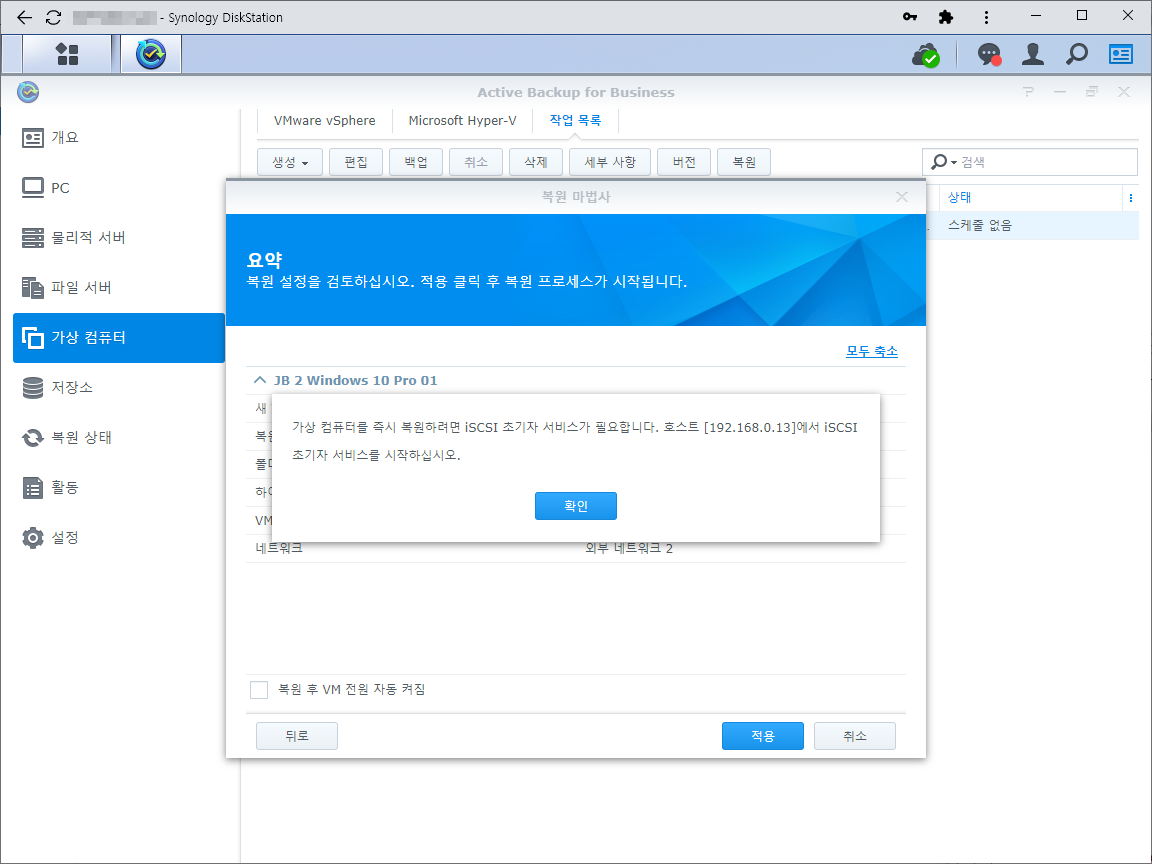Collapse the JB 2 Windows 10 Pro 01 section
This screenshot has height=864, width=1152.
point(259,380)
